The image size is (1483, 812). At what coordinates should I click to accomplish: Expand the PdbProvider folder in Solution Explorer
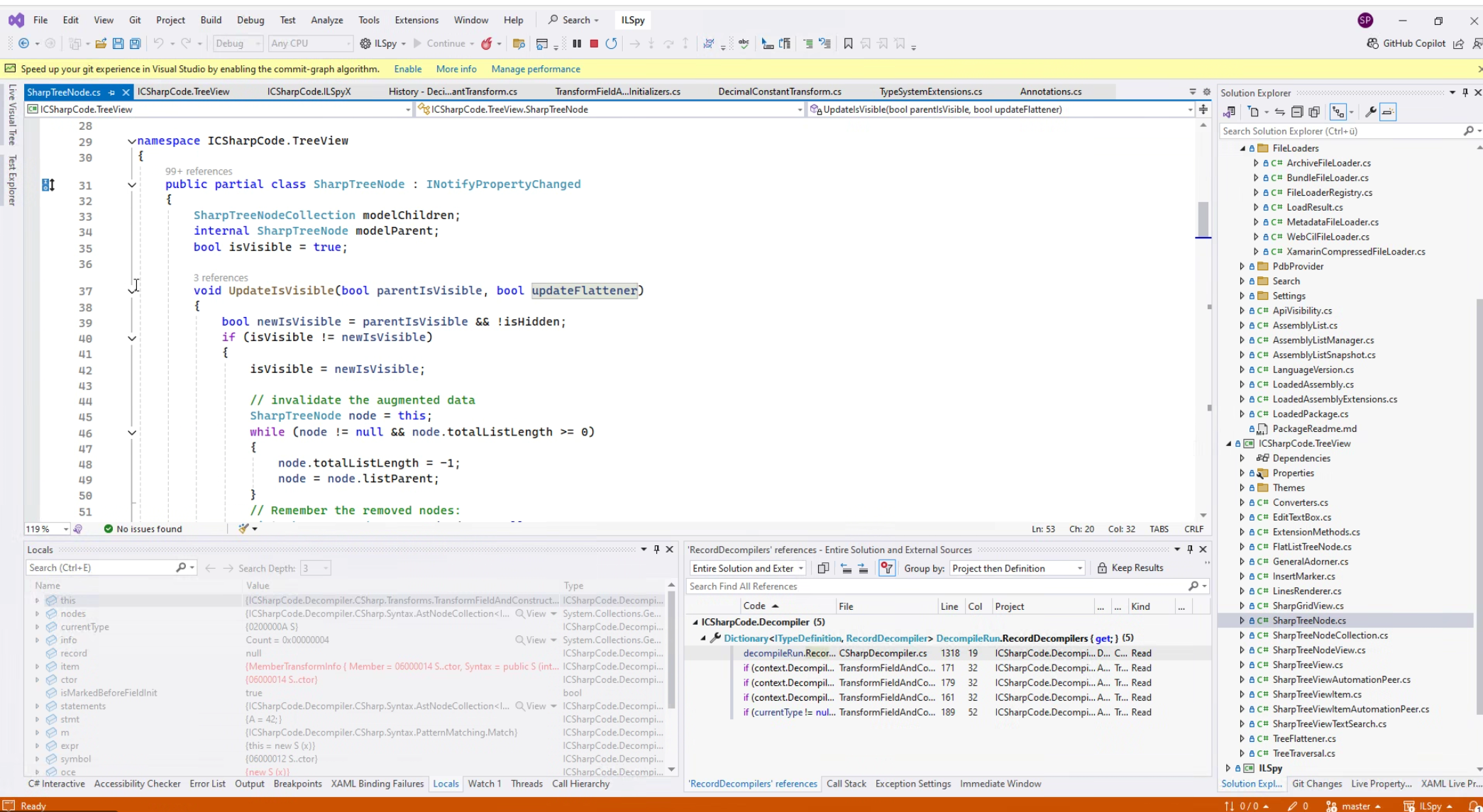pyautogui.click(x=1242, y=267)
